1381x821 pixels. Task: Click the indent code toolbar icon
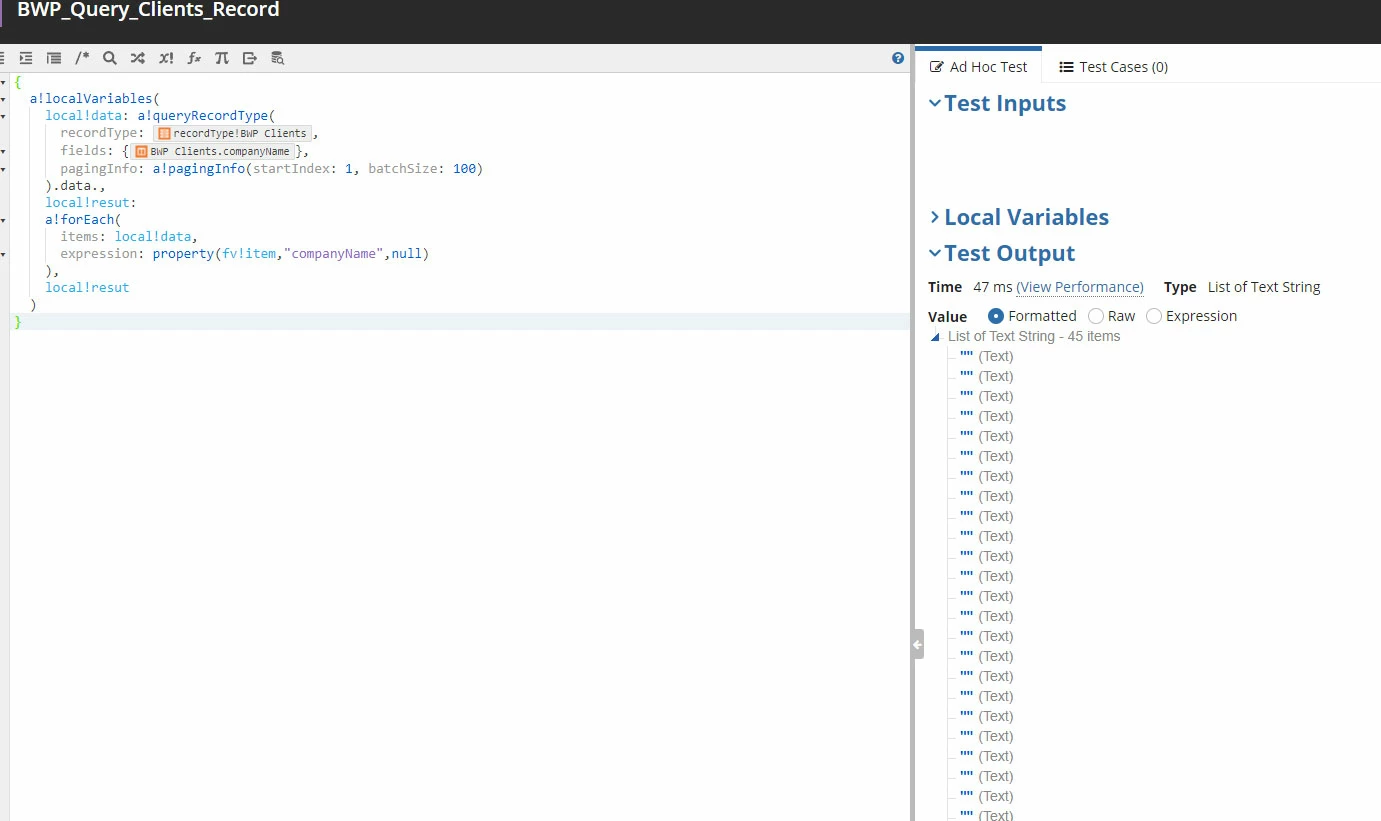pos(26,58)
